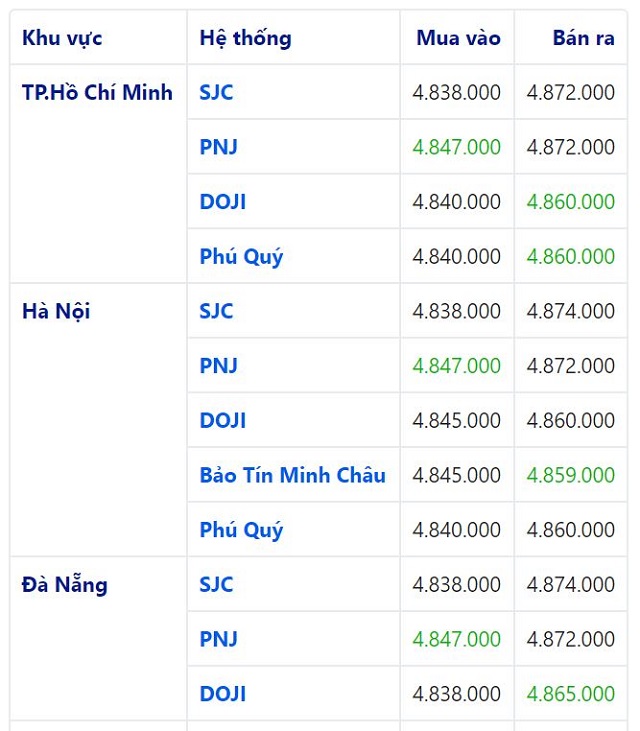Open the Phú Quý link in the Hà Nội section
Screen dimensions: 640x731
pos(241,530)
